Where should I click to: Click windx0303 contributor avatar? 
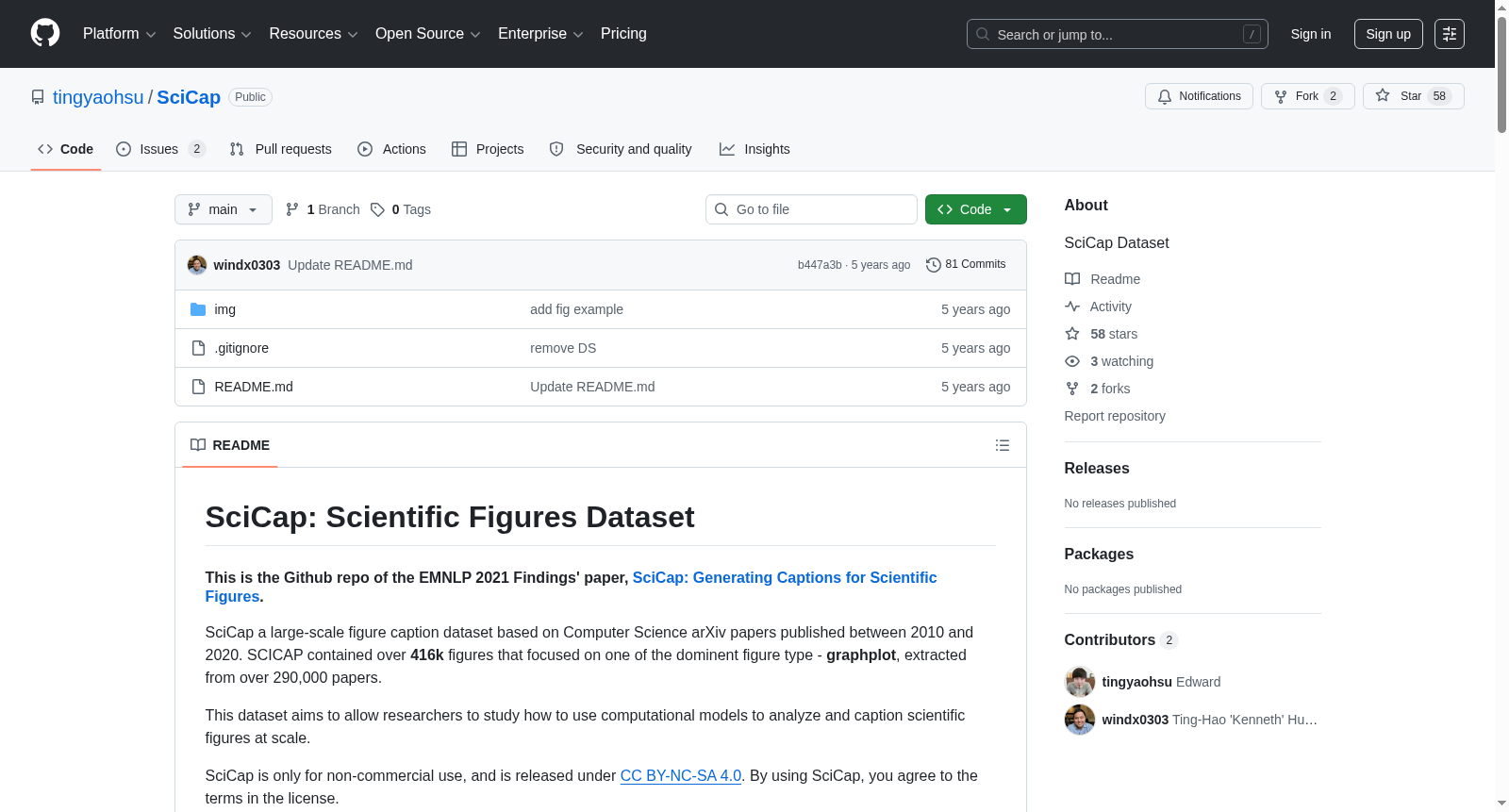1080,720
